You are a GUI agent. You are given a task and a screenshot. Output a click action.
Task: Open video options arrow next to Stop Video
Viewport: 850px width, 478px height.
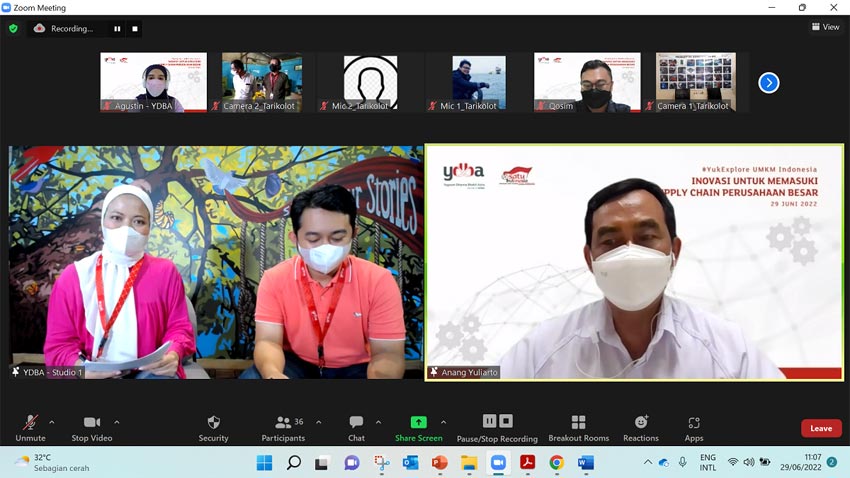117,422
